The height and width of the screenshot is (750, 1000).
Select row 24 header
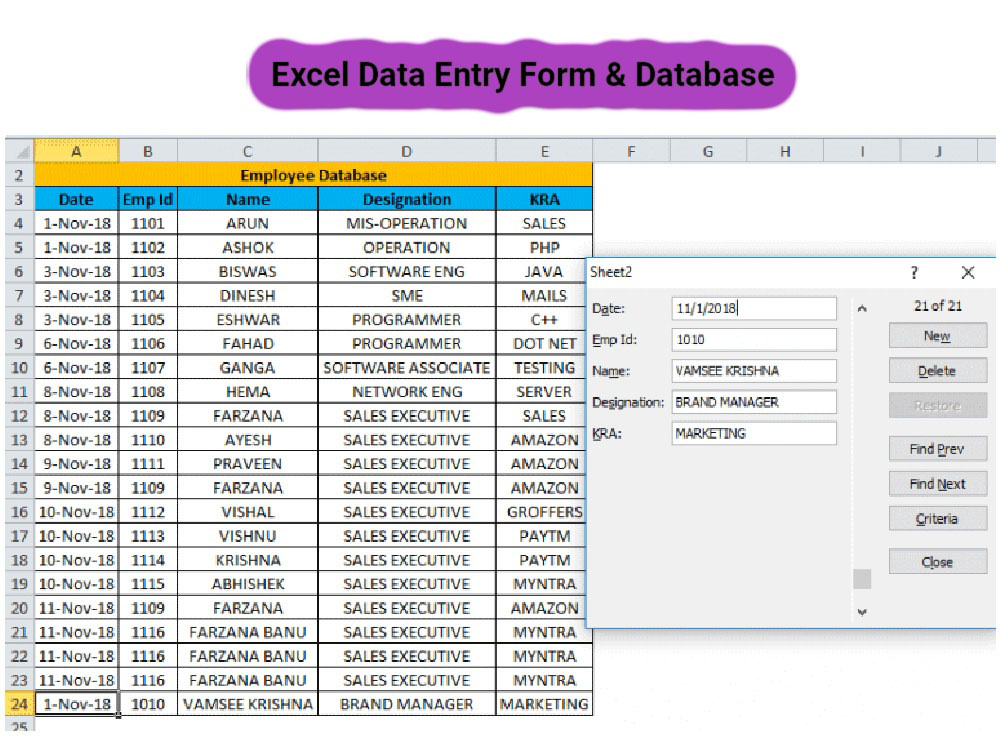pos(20,704)
